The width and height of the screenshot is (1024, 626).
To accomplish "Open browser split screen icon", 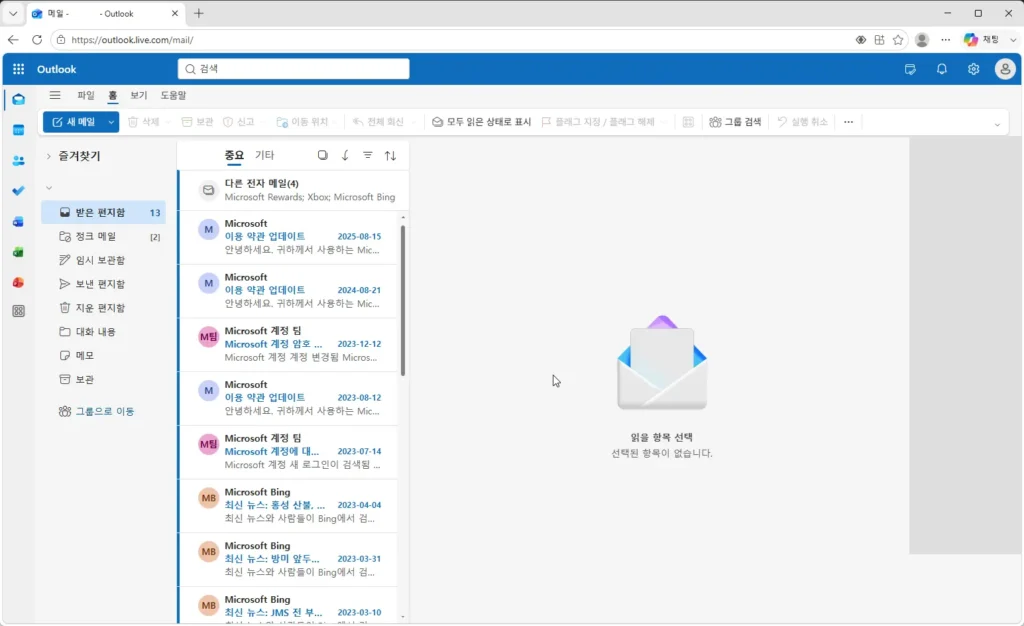I will point(880,40).
